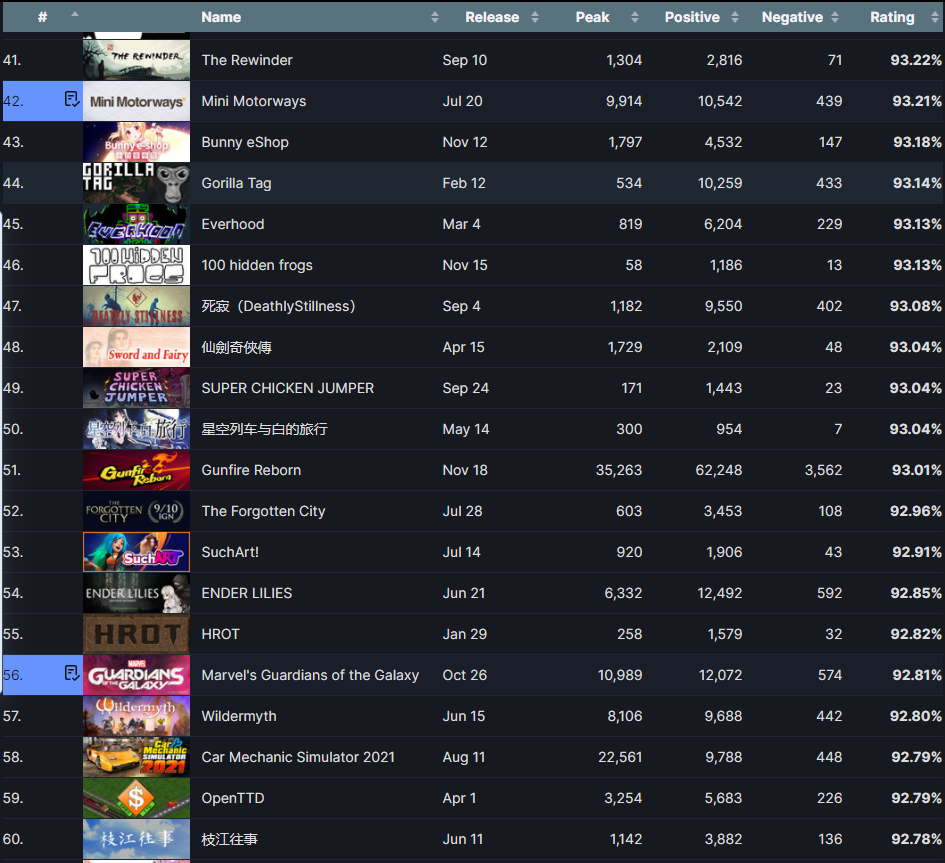
Task: Sort table by Positive column header
Action: click(692, 17)
